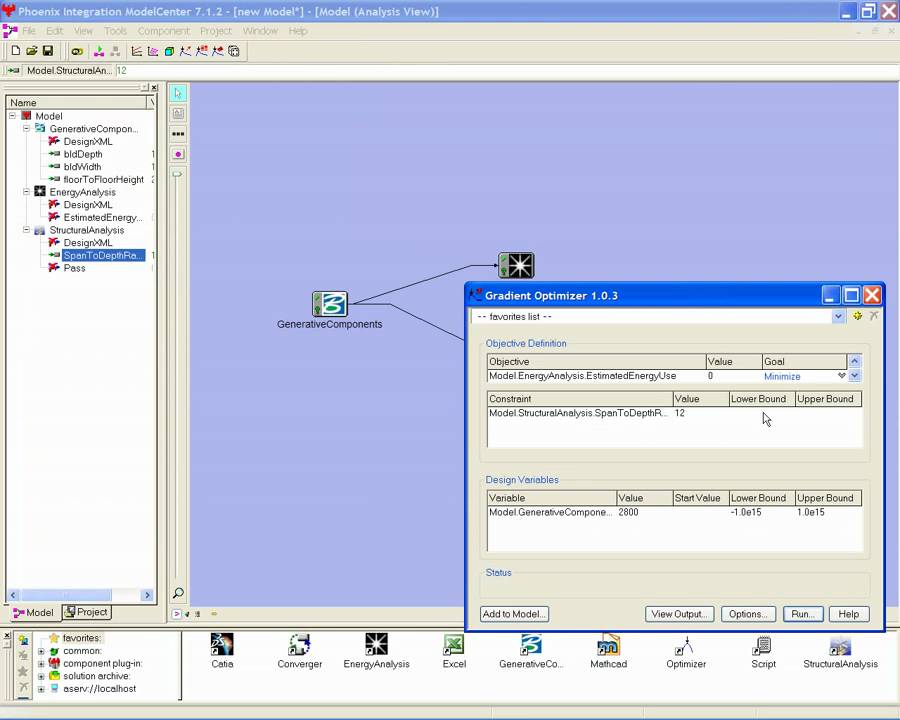Open the Edit menu
The width and height of the screenshot is (900, 720).
click(x=55, y=31)
